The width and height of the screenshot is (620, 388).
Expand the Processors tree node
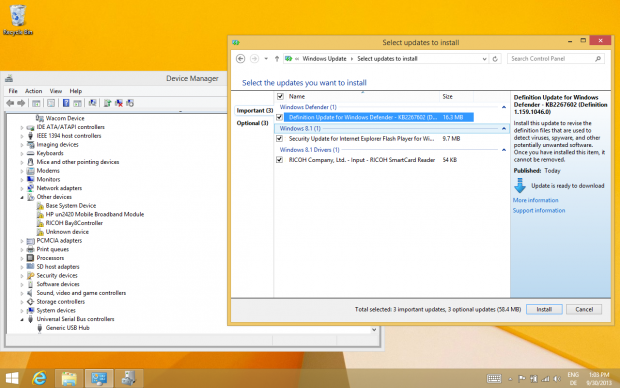click(x=22, y=258)
